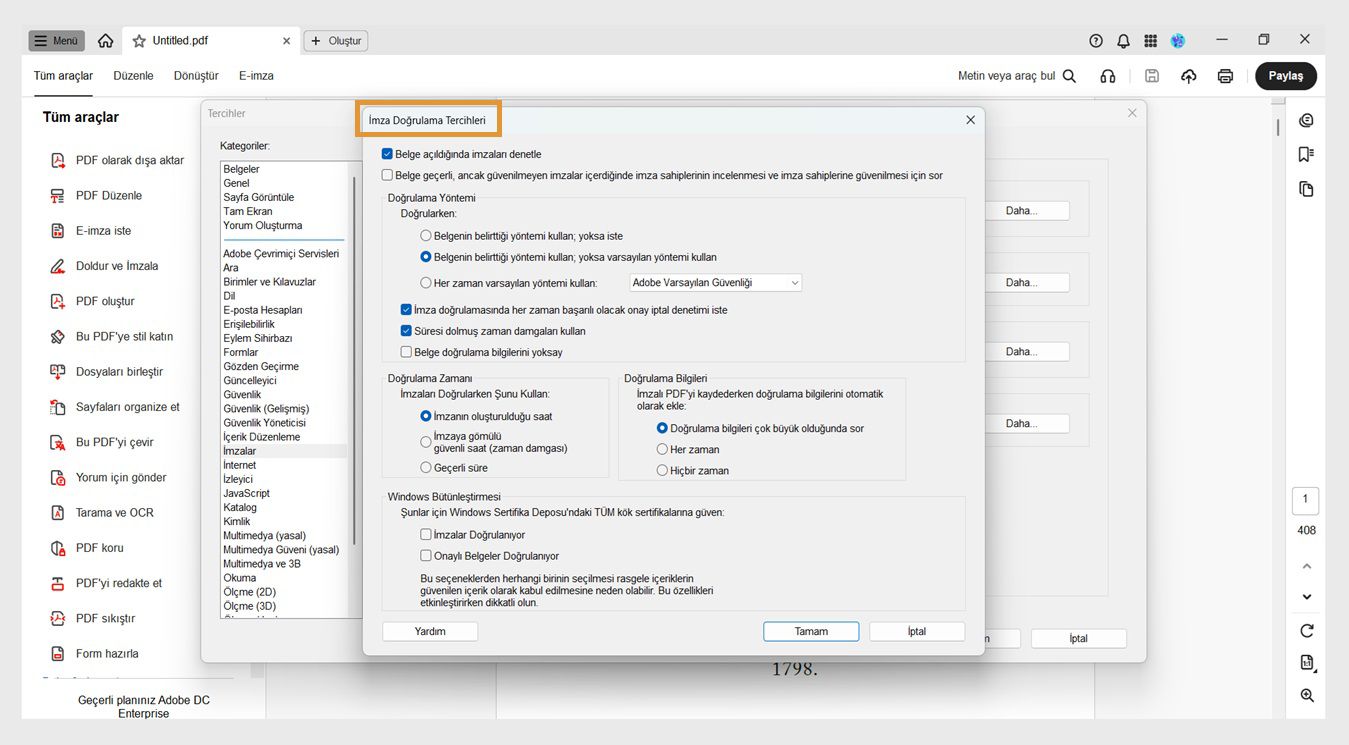This screenshot has width=1349, height=745.
Task: Uncheck Belge açıldığında imzaları denetle
Action: (x=387, y=154)
